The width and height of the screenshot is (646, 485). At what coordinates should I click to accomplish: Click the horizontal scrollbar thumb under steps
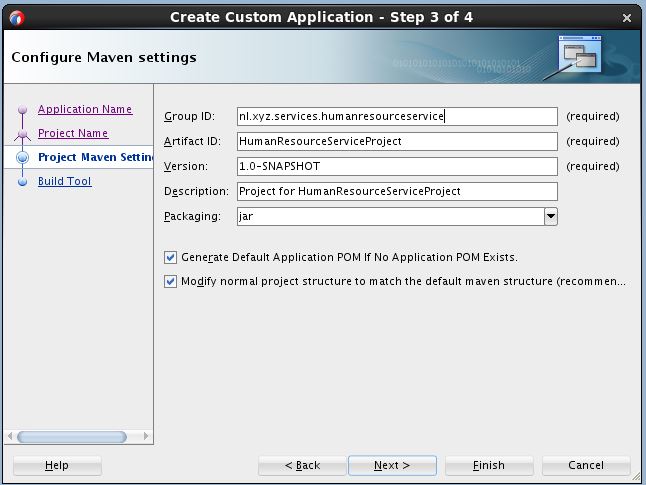coord(72,437)
